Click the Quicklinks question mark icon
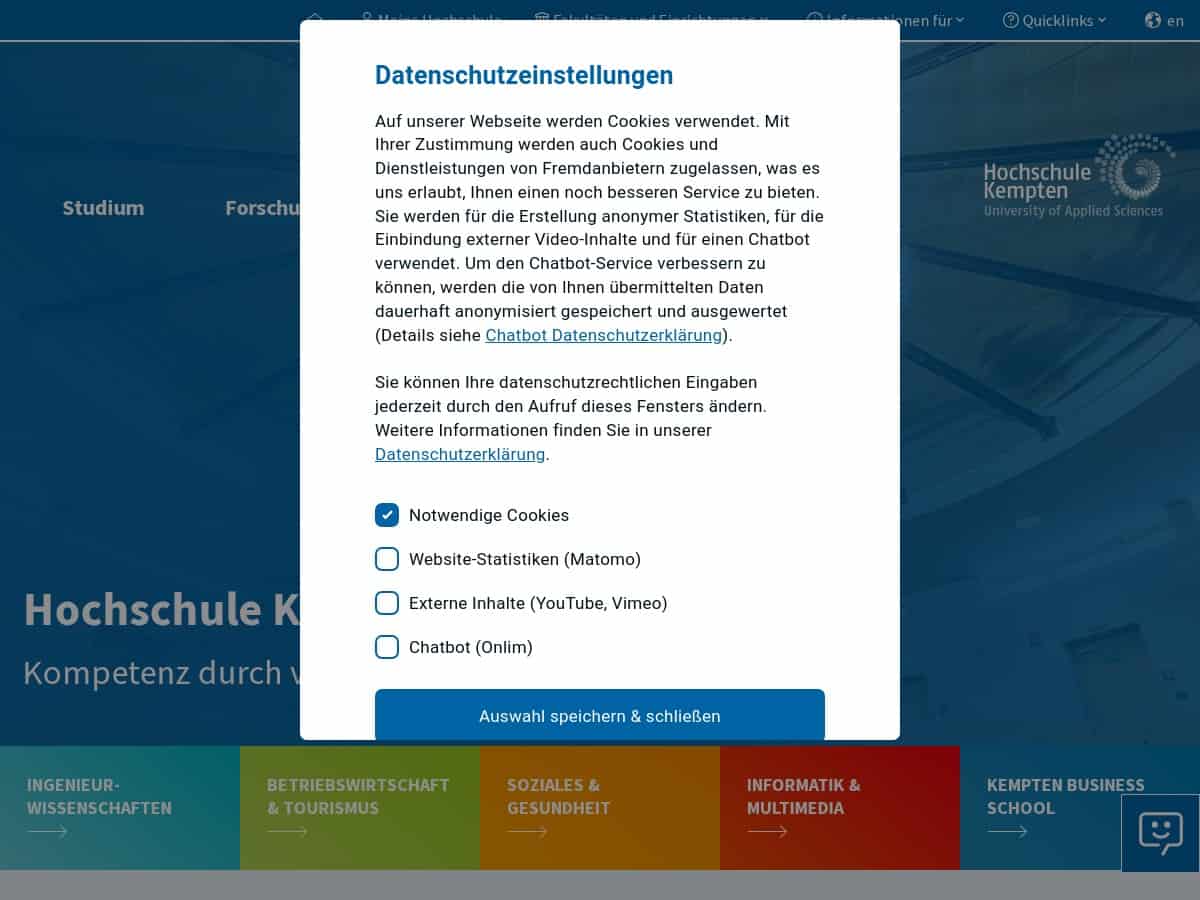 coord(1011,20)
